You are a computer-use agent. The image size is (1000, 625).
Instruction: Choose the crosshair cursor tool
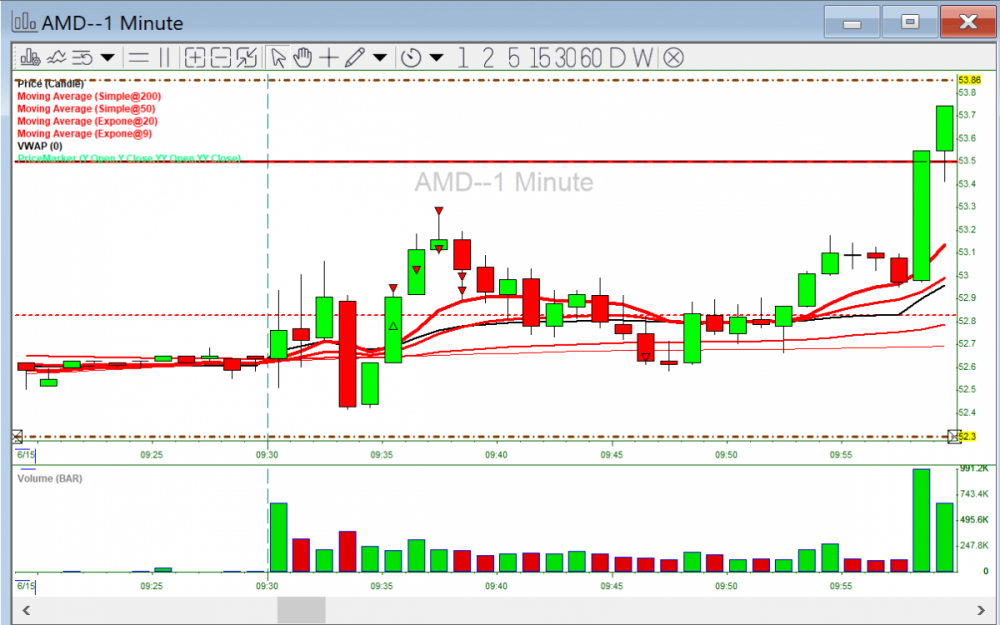[x=328, y=57]
